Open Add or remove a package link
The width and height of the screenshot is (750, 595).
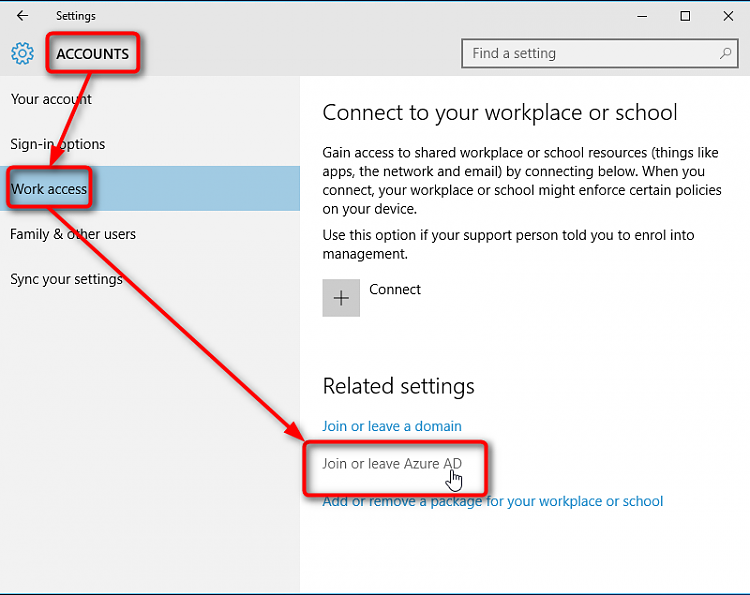click(492, 501)
